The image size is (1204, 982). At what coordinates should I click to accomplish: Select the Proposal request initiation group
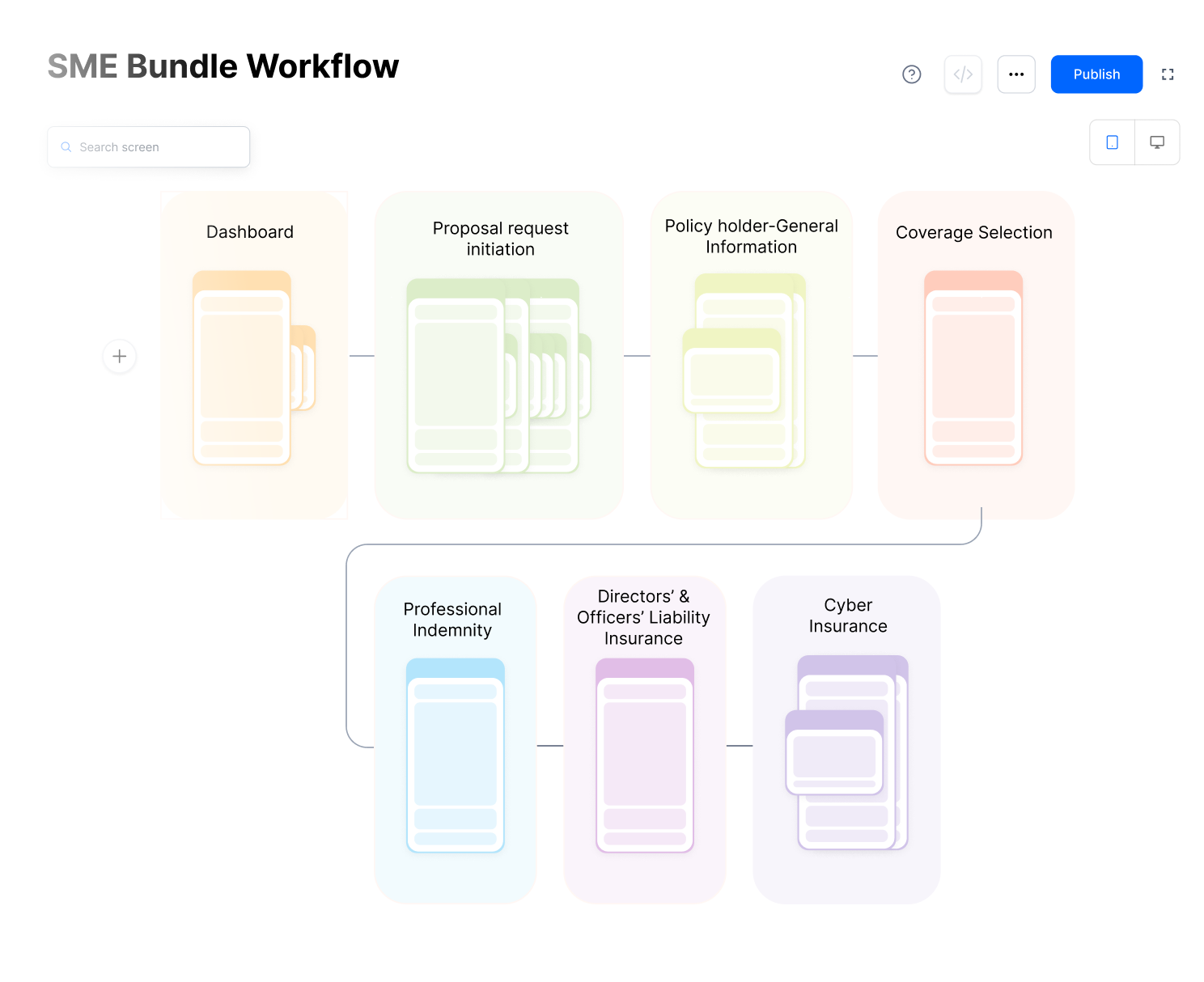[x=498, y=376]
